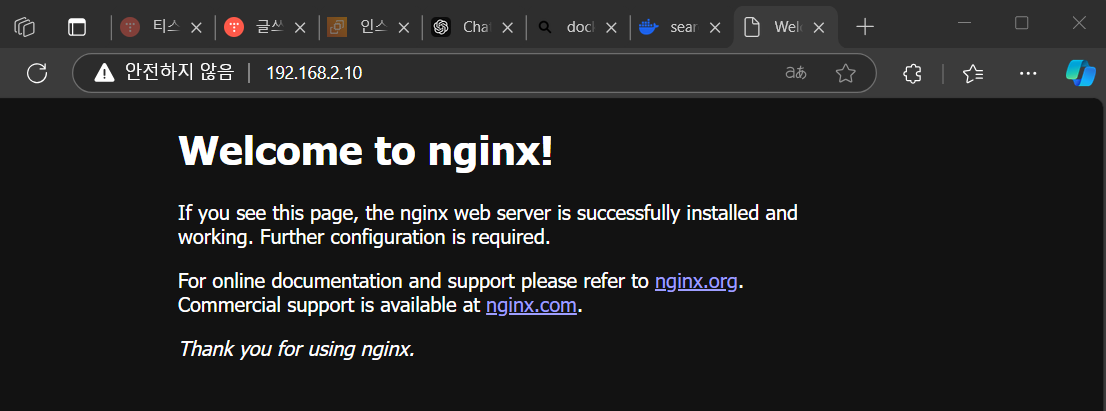
Task: Click the Welcome to nginx! heading
Action: 366,150
